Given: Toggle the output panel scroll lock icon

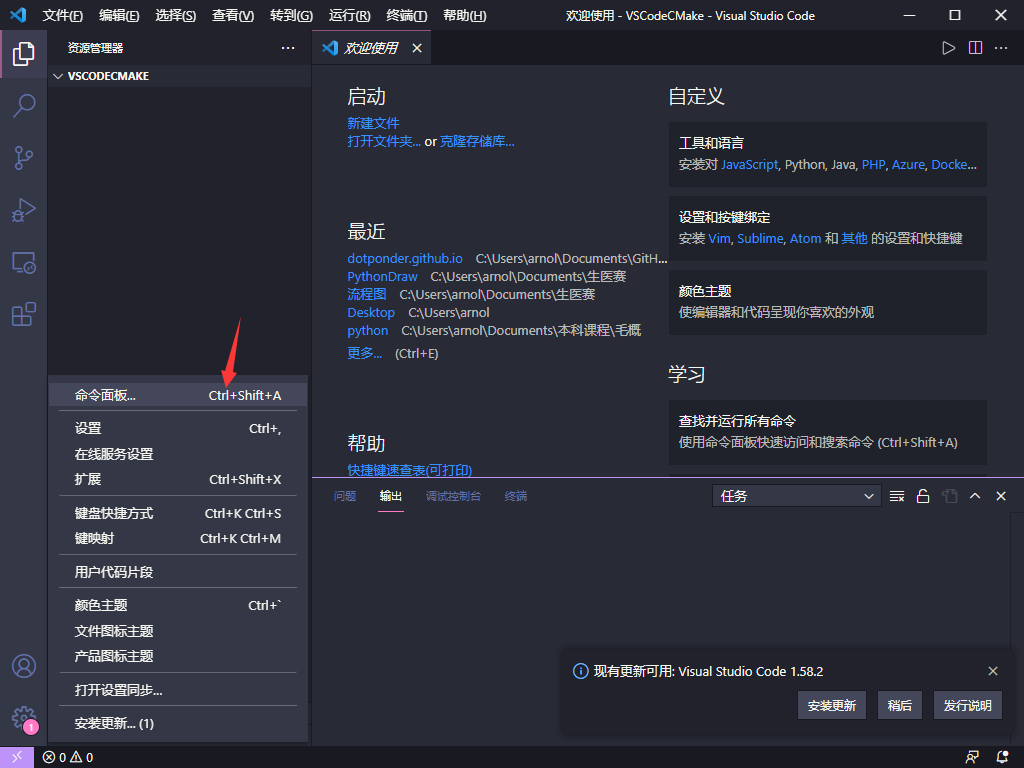Looking at the screenshot, I should coord(923,496).
